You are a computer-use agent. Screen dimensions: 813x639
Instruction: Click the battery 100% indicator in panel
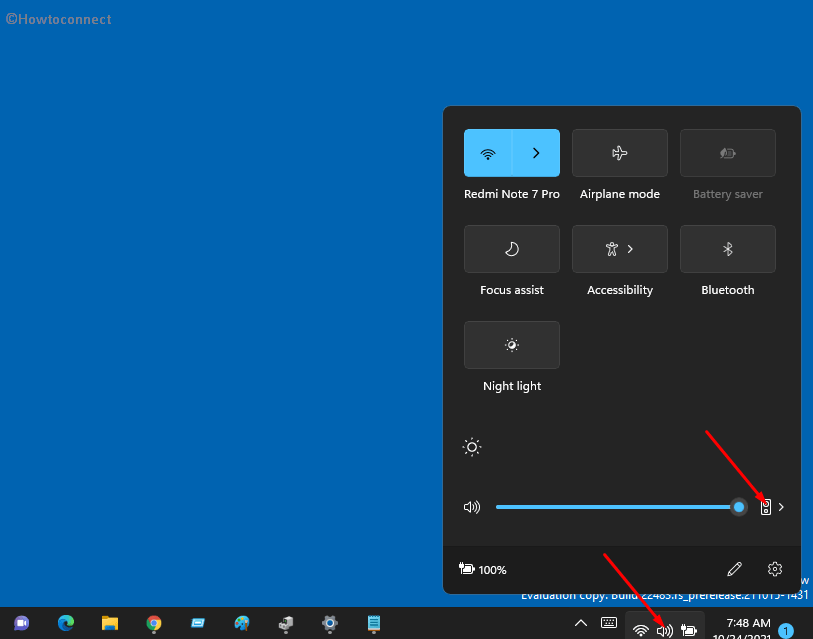point(482,569)
